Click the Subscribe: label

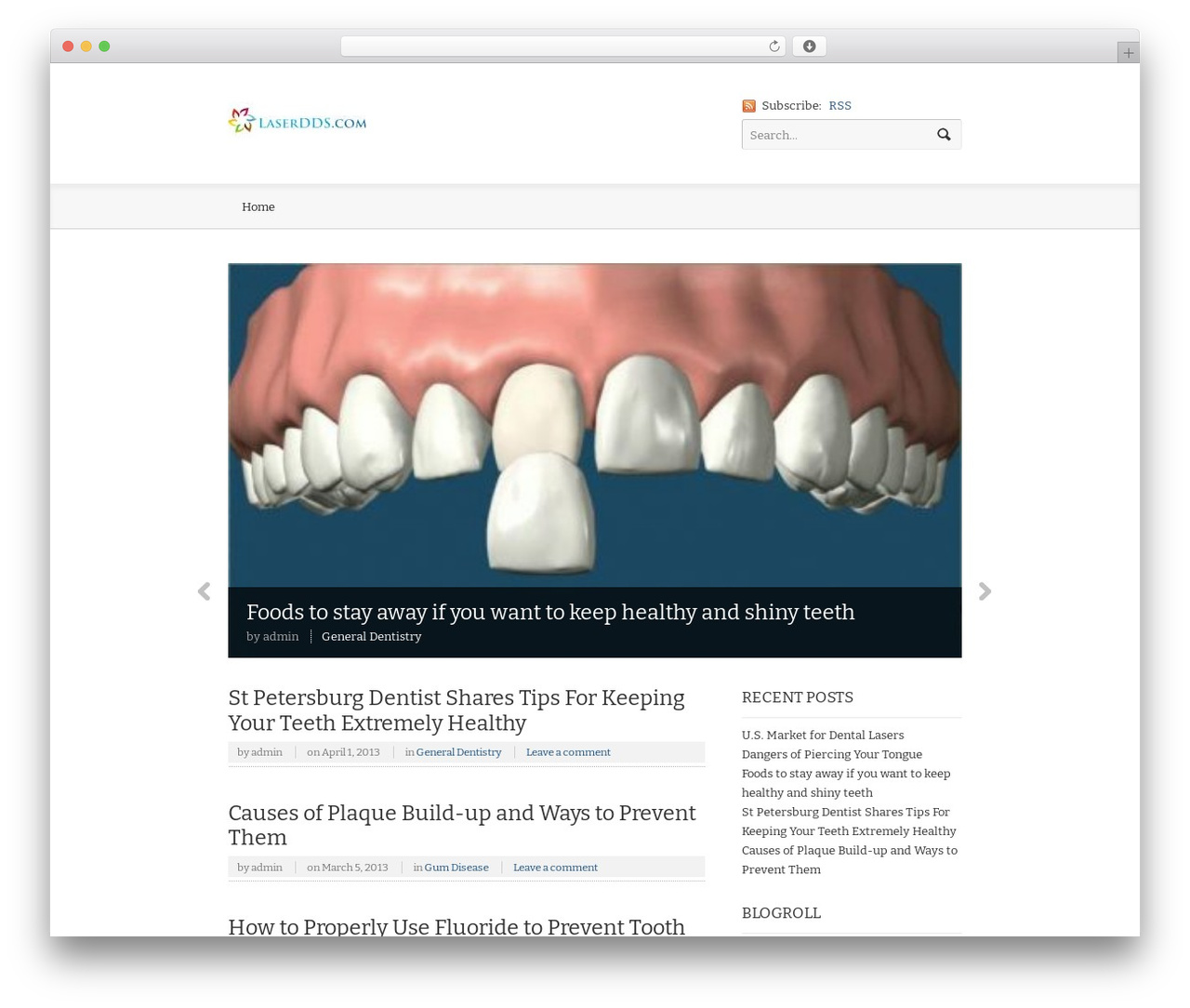tap(791, 106)
